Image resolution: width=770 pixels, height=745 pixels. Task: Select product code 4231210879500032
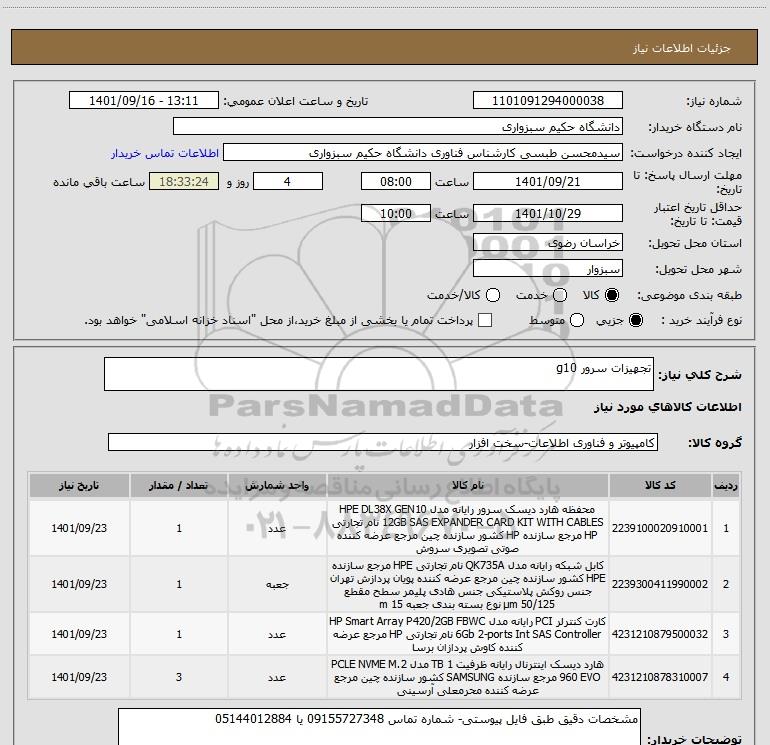coord(660,635)
